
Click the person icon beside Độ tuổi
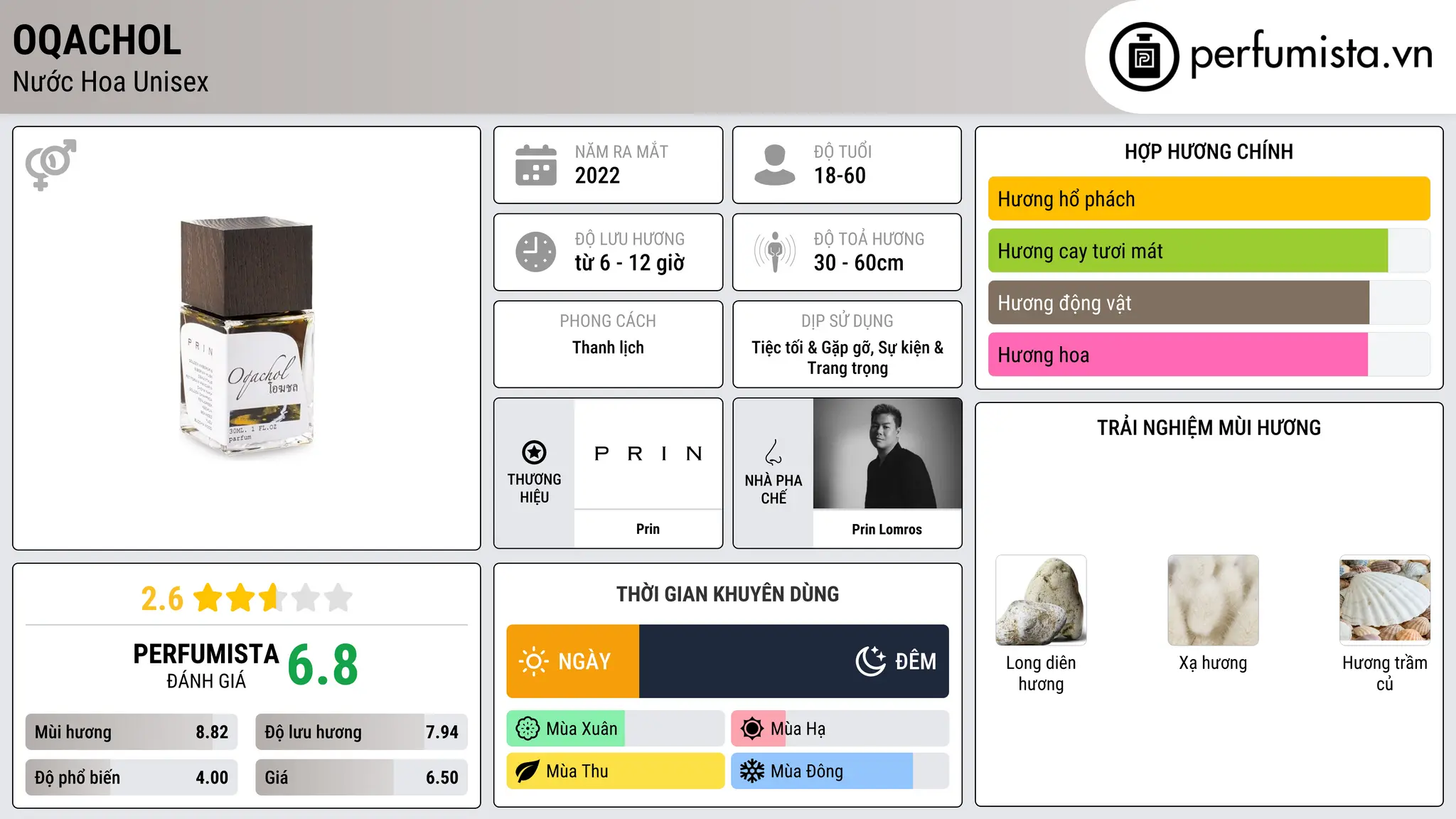click(x=775, y=165)
